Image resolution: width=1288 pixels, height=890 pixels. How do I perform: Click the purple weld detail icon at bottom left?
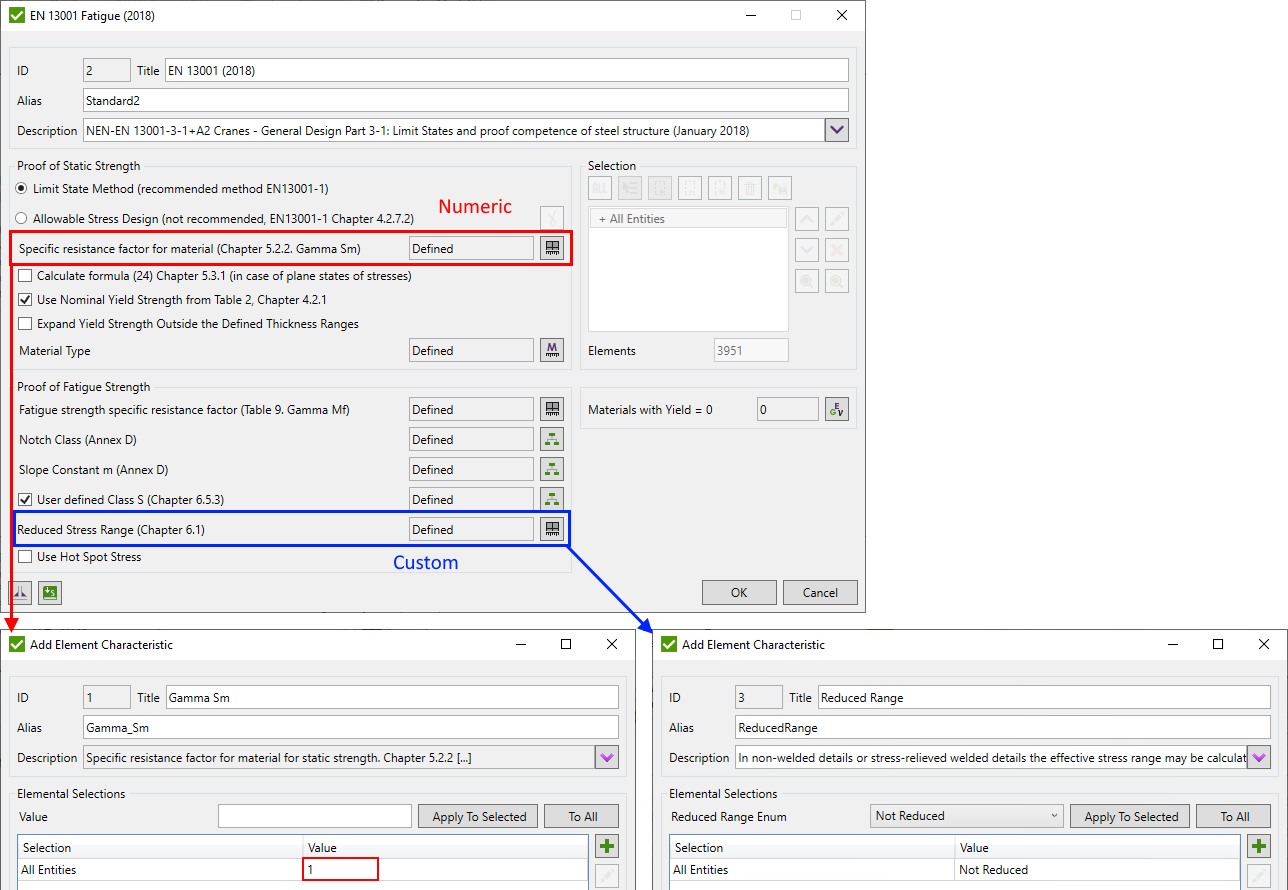click(x=20, y=592)
